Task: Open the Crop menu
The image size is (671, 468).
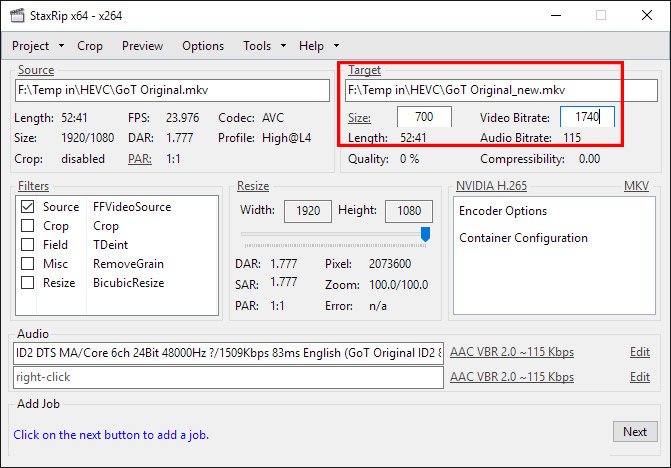Action: point(90,46)
